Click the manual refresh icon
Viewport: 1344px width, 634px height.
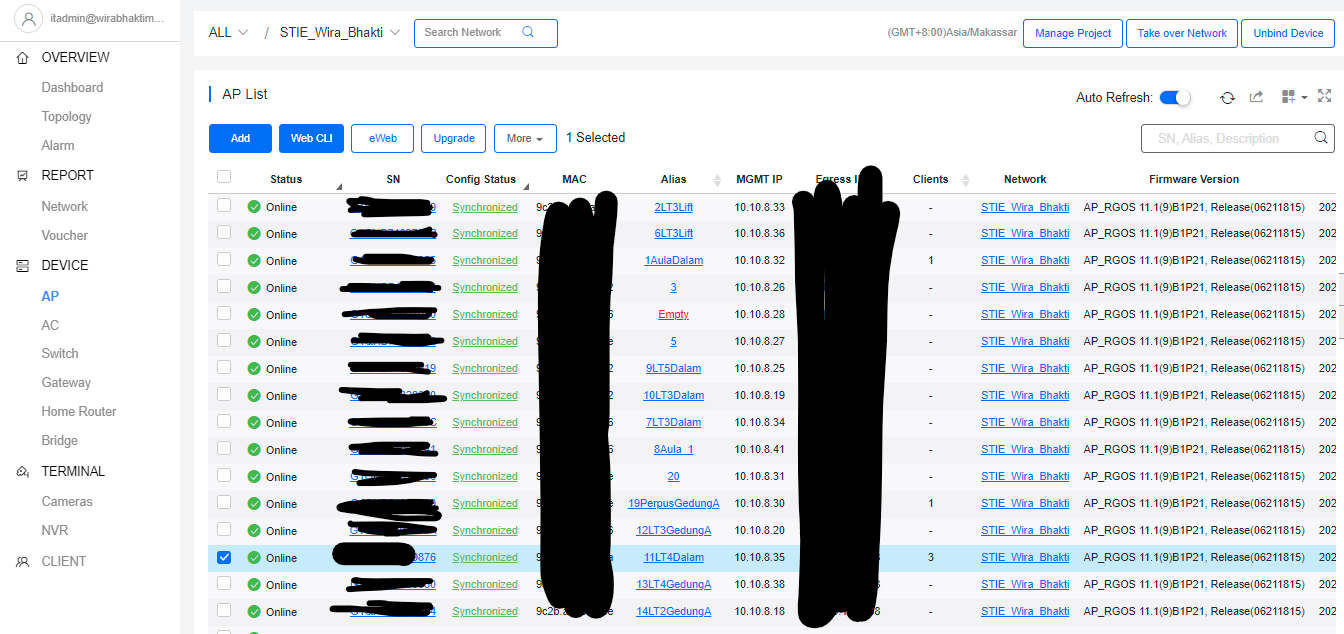pyautogui.click(x=1227, y=97)
